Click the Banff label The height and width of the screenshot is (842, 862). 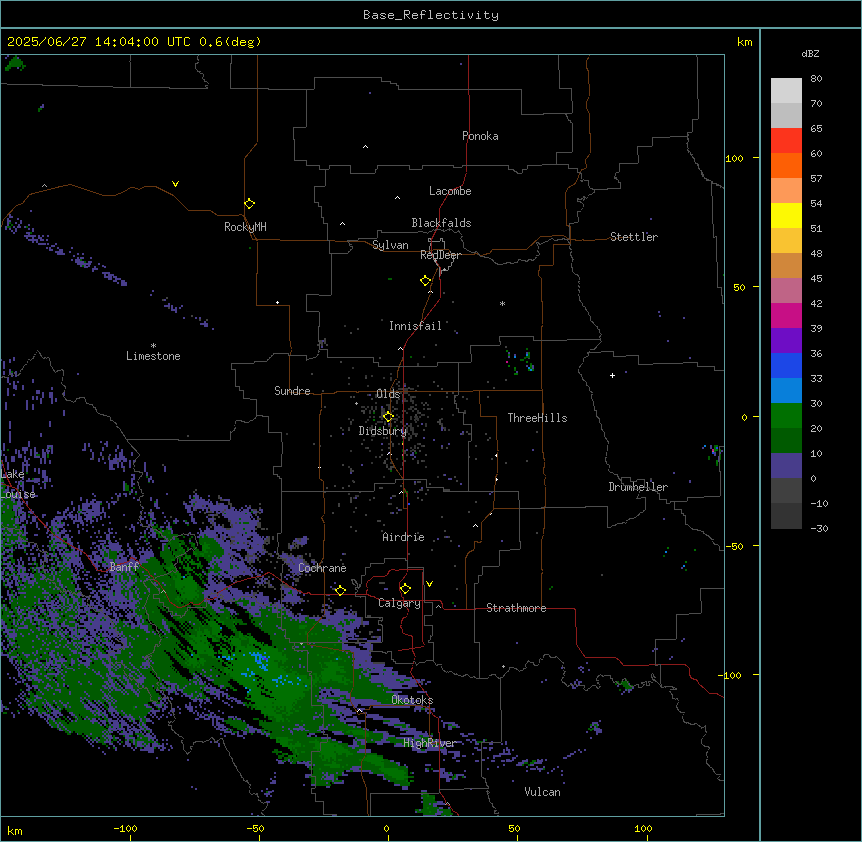pyautogui.click(x=124, y=567)
